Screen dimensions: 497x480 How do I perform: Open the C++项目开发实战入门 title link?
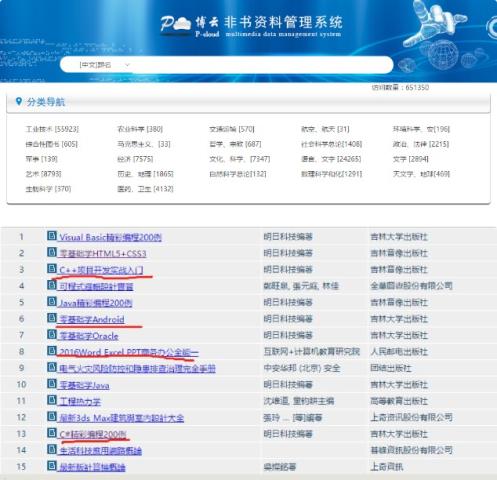[101, 270]
